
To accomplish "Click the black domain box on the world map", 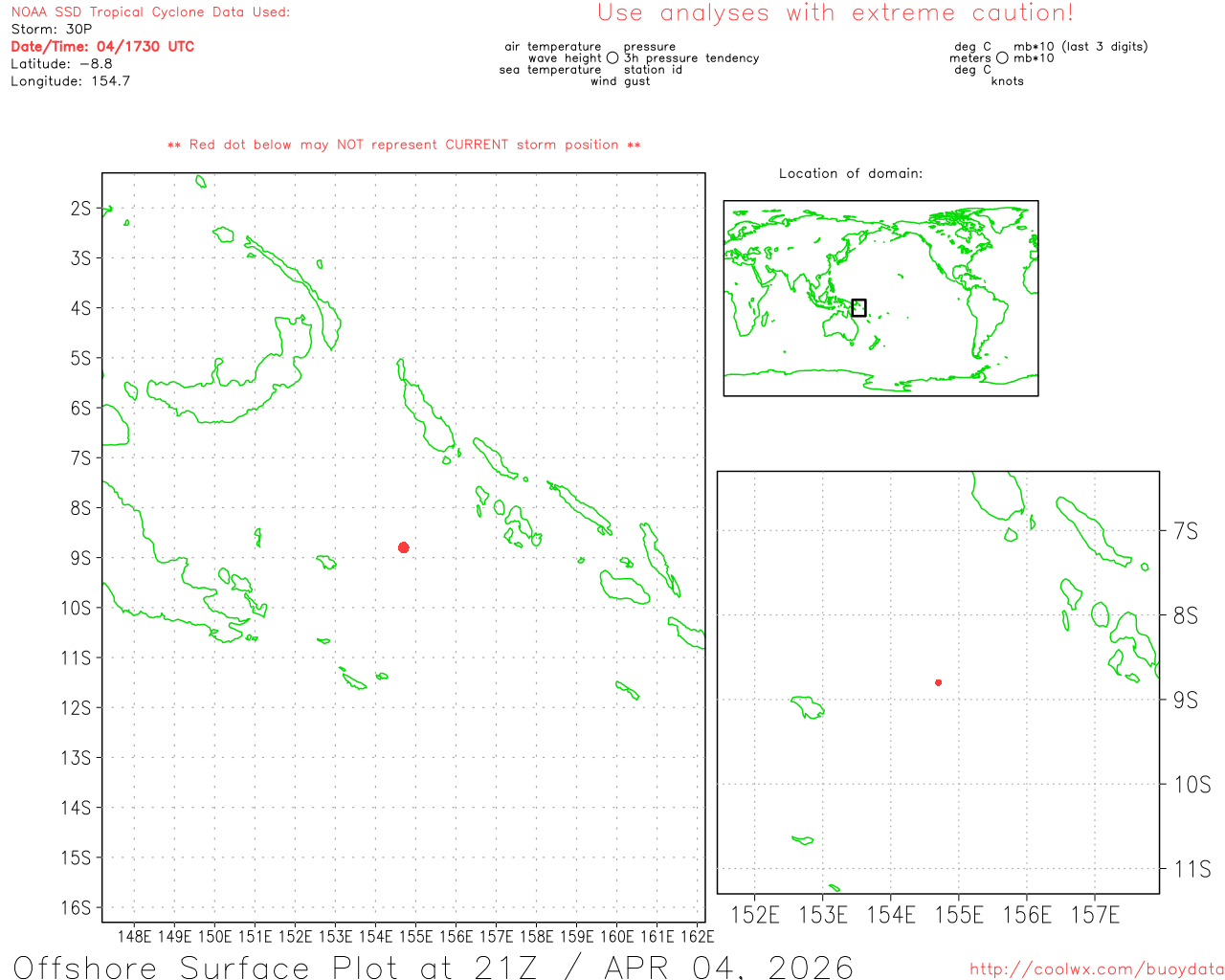I will pos(858,307).
